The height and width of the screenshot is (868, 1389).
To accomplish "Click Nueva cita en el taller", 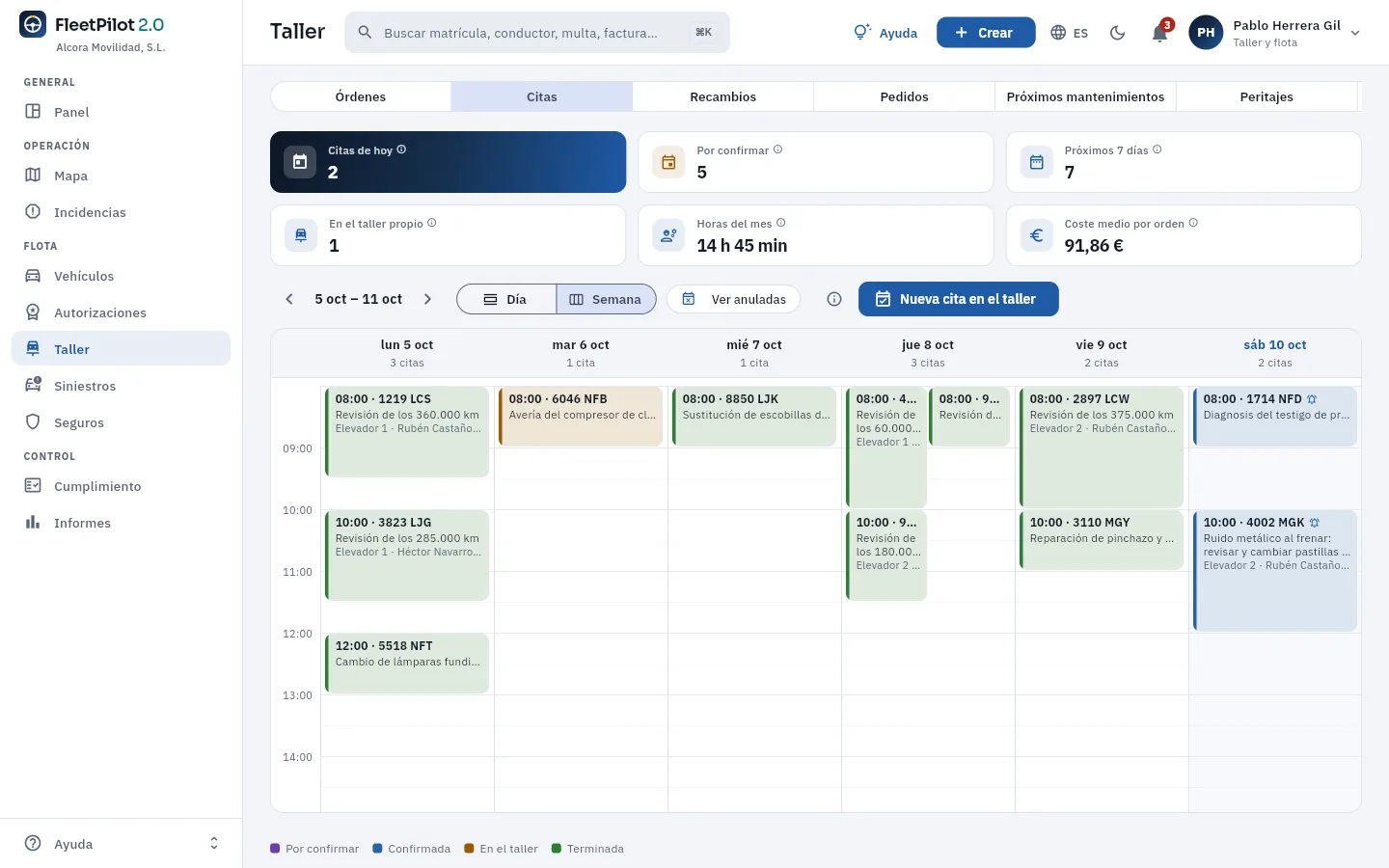I will pos(959,299).
